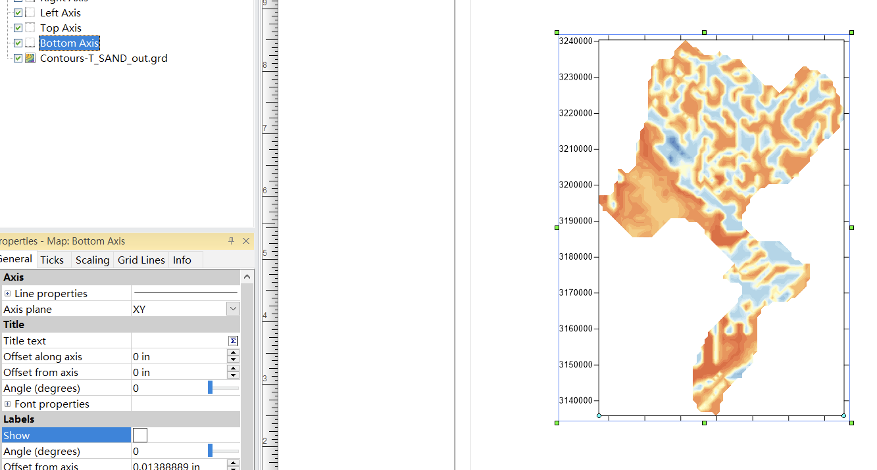
Task: Select the Bottom Axis tree item
Action: tap(69, 43)
